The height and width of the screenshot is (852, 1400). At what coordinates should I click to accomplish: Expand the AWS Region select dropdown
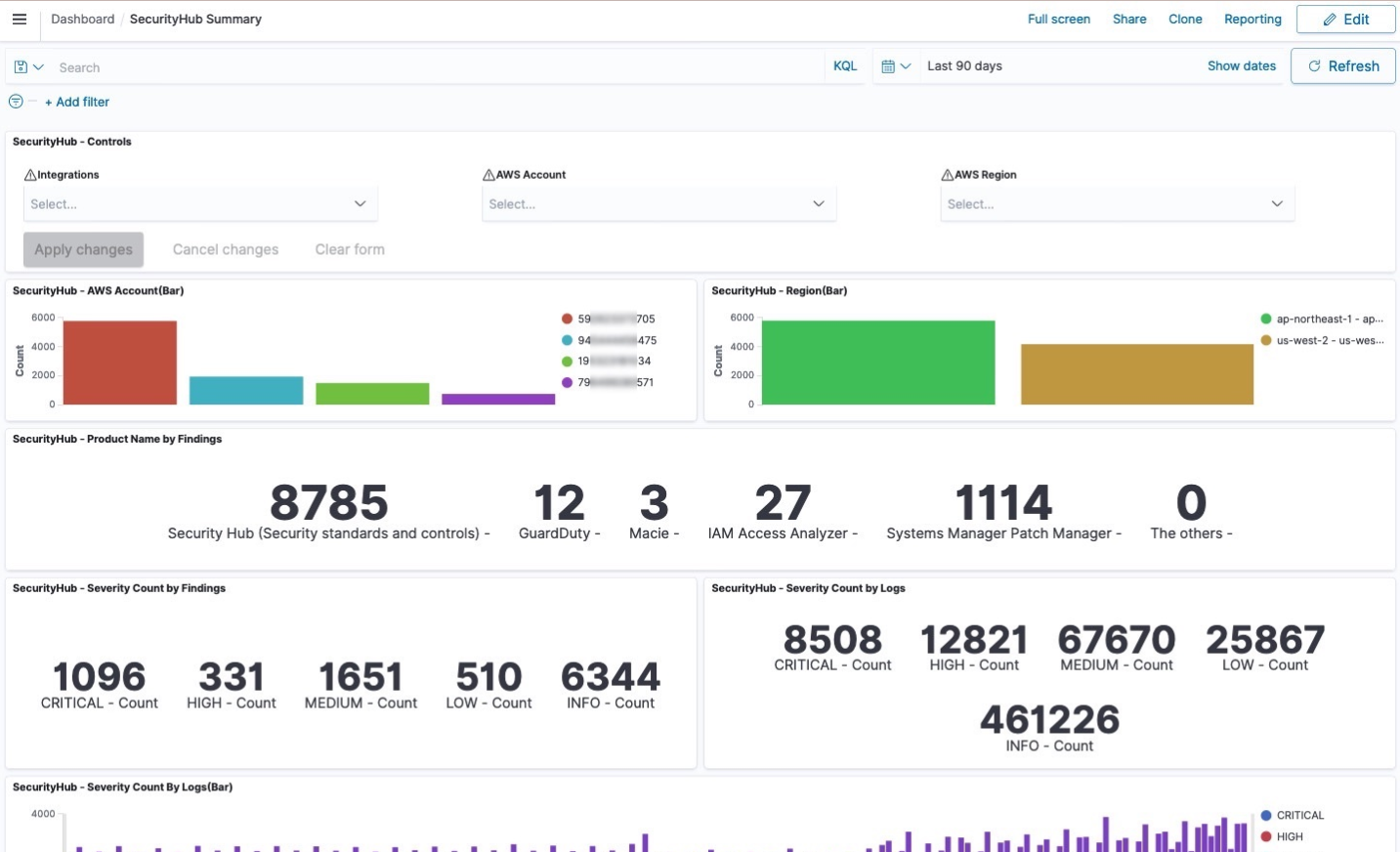[x=1118, y=204]
